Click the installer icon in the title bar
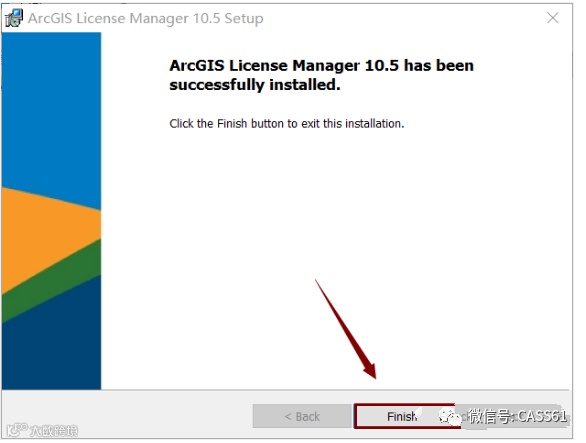The height and width of the screenshot is (443, 586). [14, 18]
